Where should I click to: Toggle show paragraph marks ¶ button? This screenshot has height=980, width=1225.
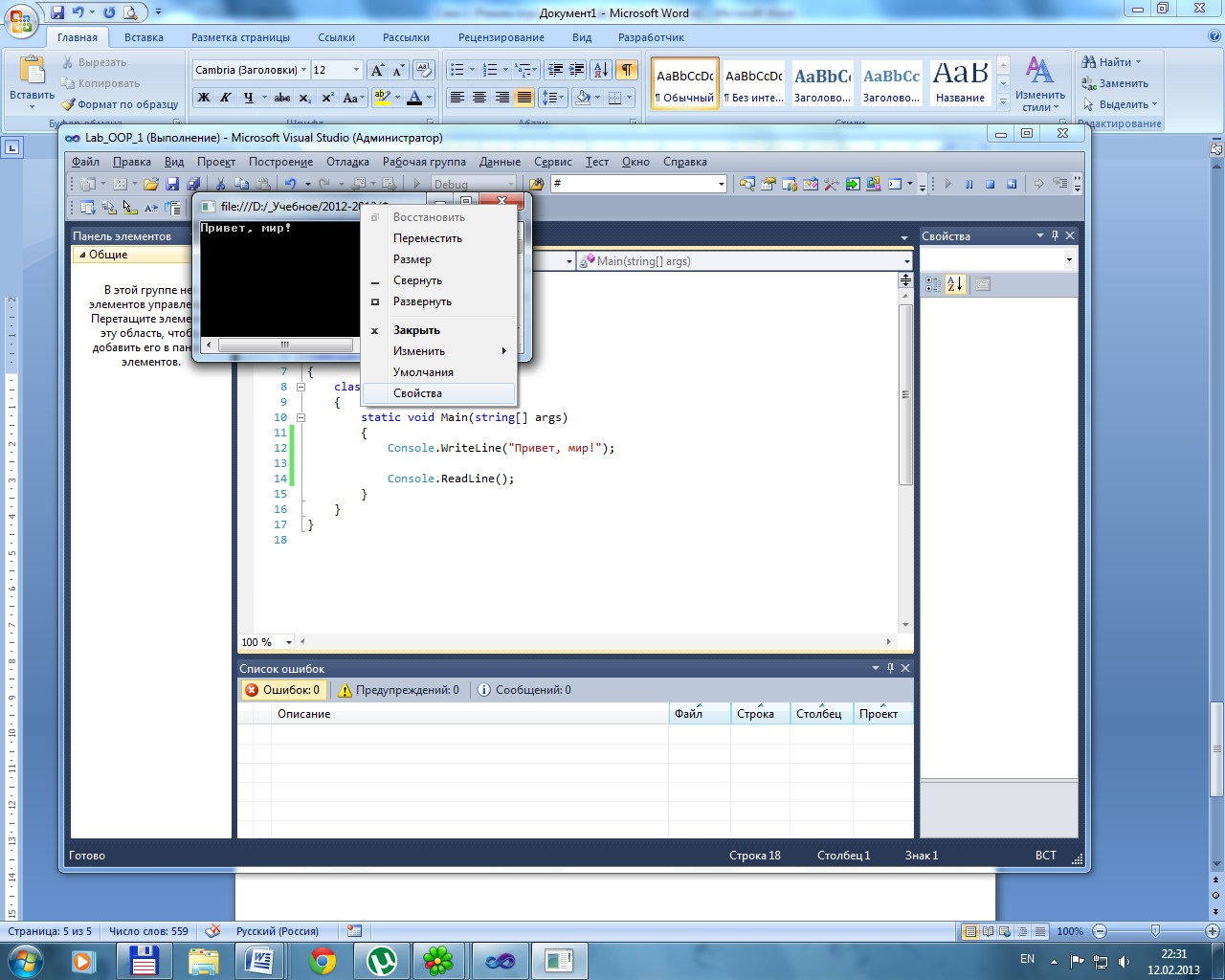pos(626,70)
